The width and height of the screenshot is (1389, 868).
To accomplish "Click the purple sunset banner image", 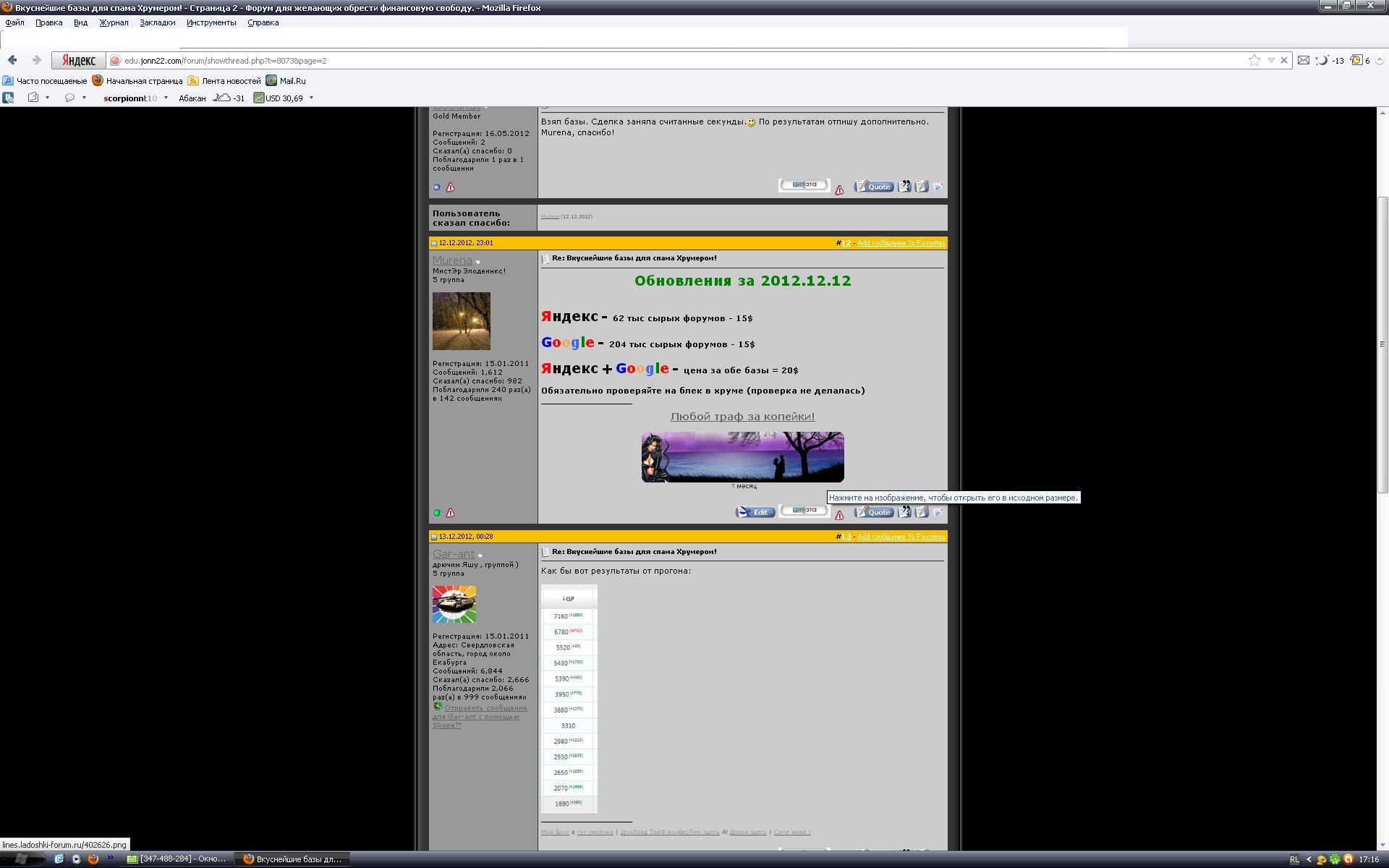I will tap(742, 457).
